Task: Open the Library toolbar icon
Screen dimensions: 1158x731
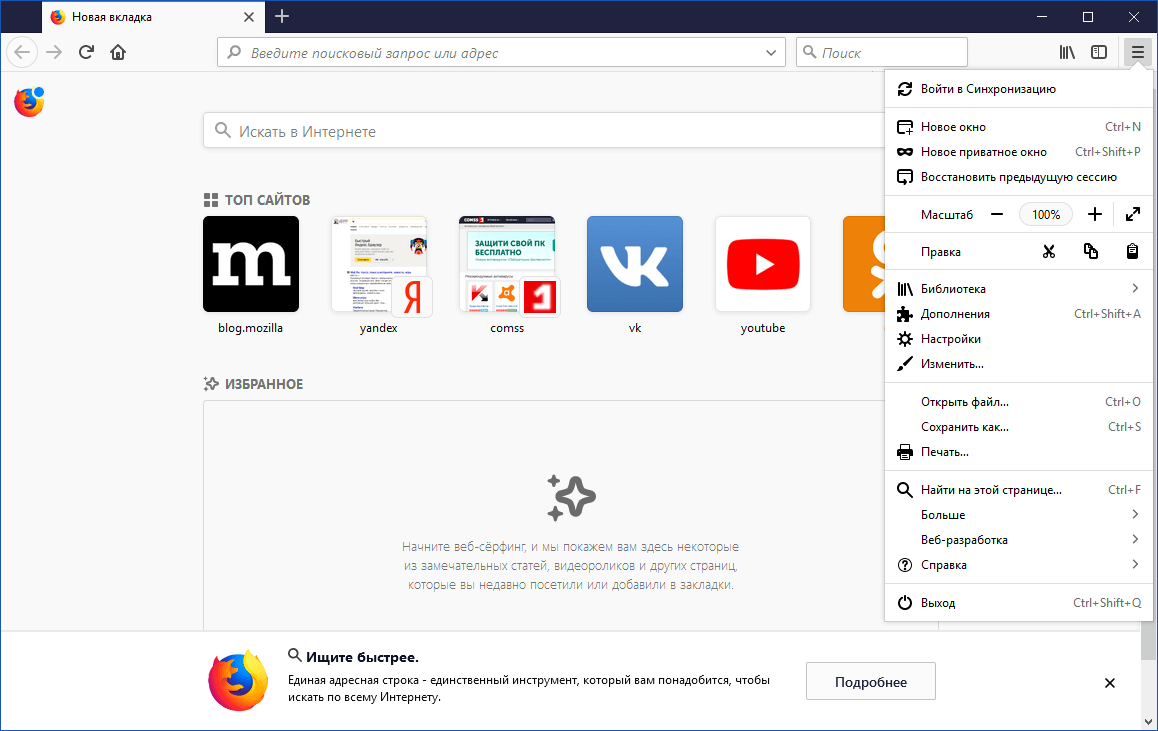Action: [x=1066, y=51]
